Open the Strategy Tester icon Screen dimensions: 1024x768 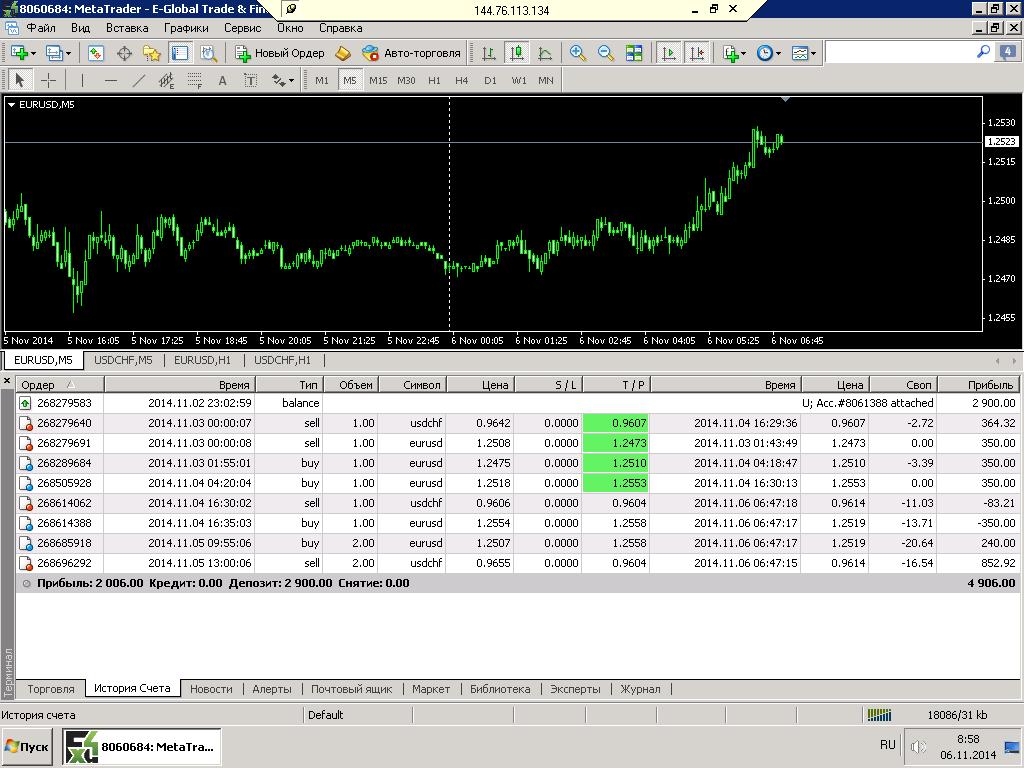(208, 53)
